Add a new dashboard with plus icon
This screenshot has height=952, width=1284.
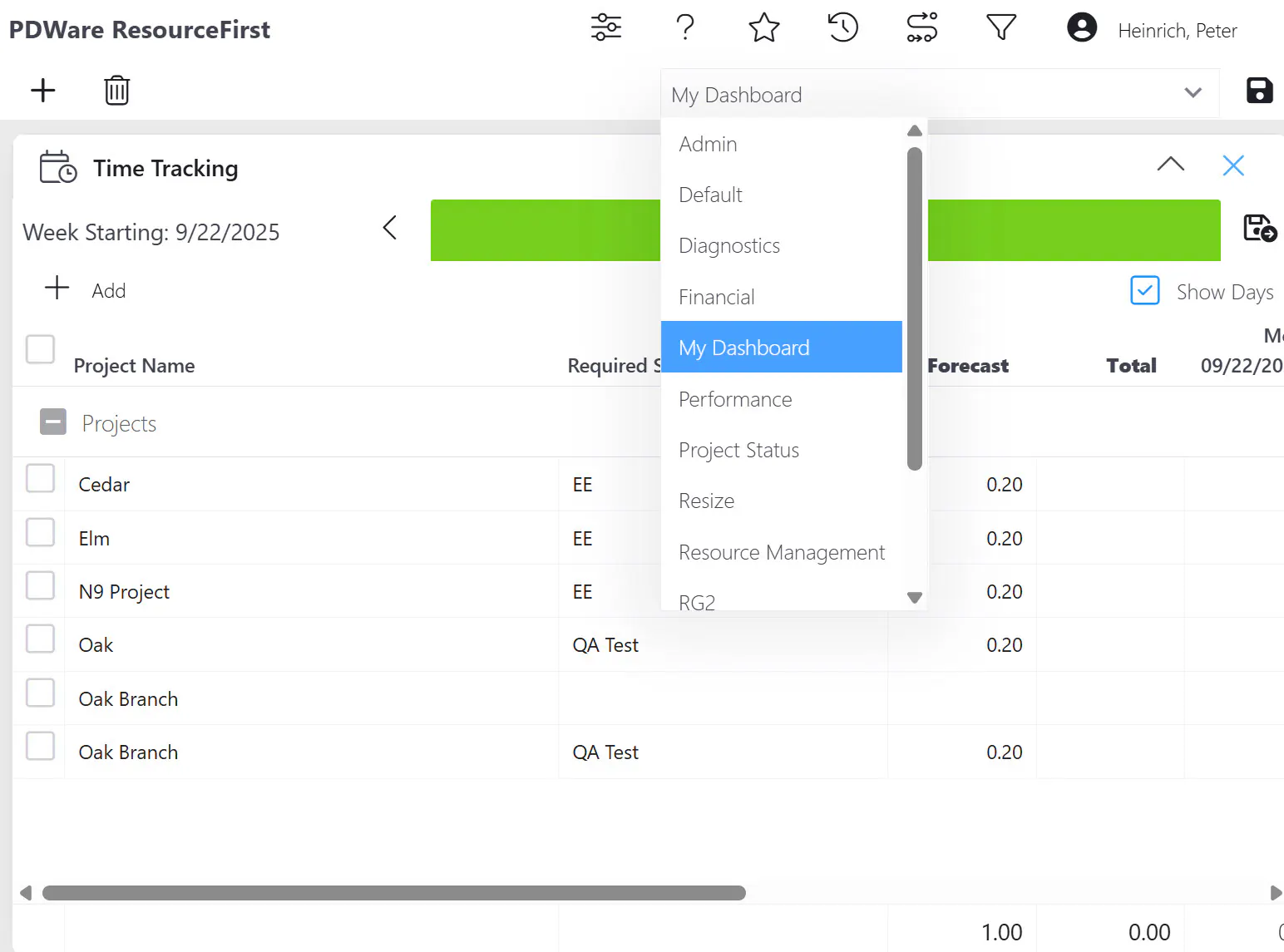[43, 90]
